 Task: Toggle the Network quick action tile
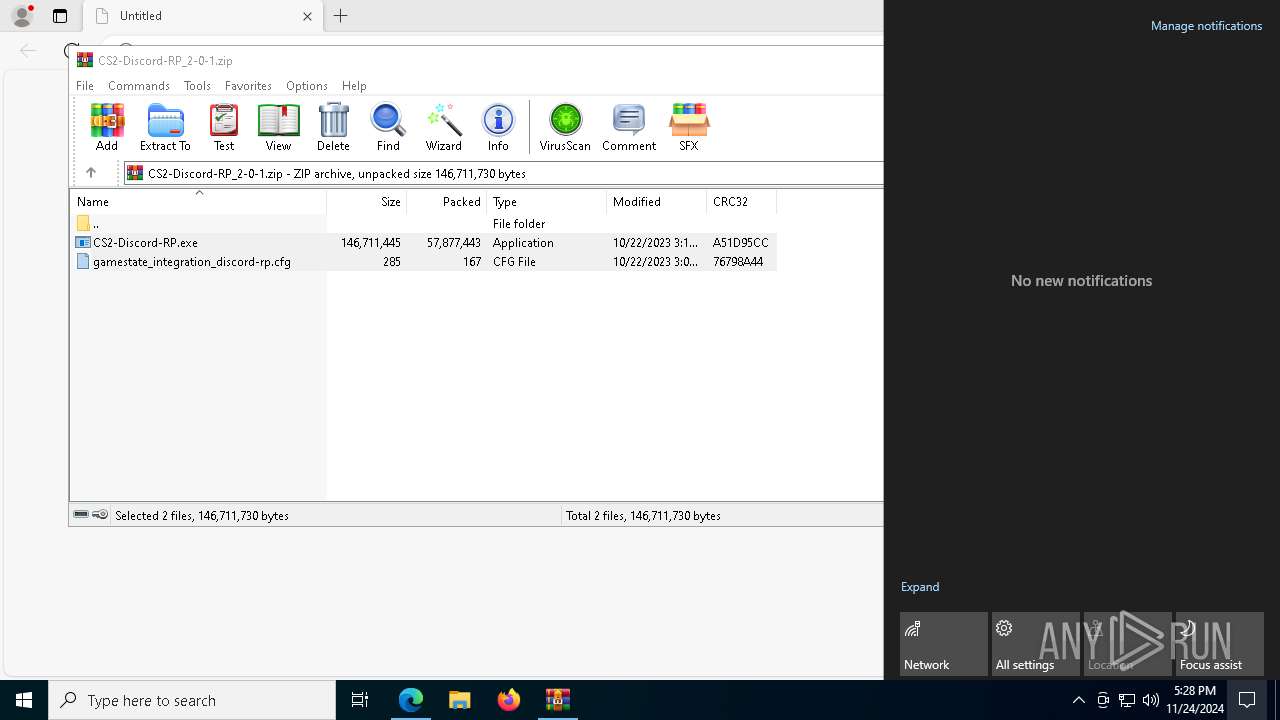tap(943, 644)
